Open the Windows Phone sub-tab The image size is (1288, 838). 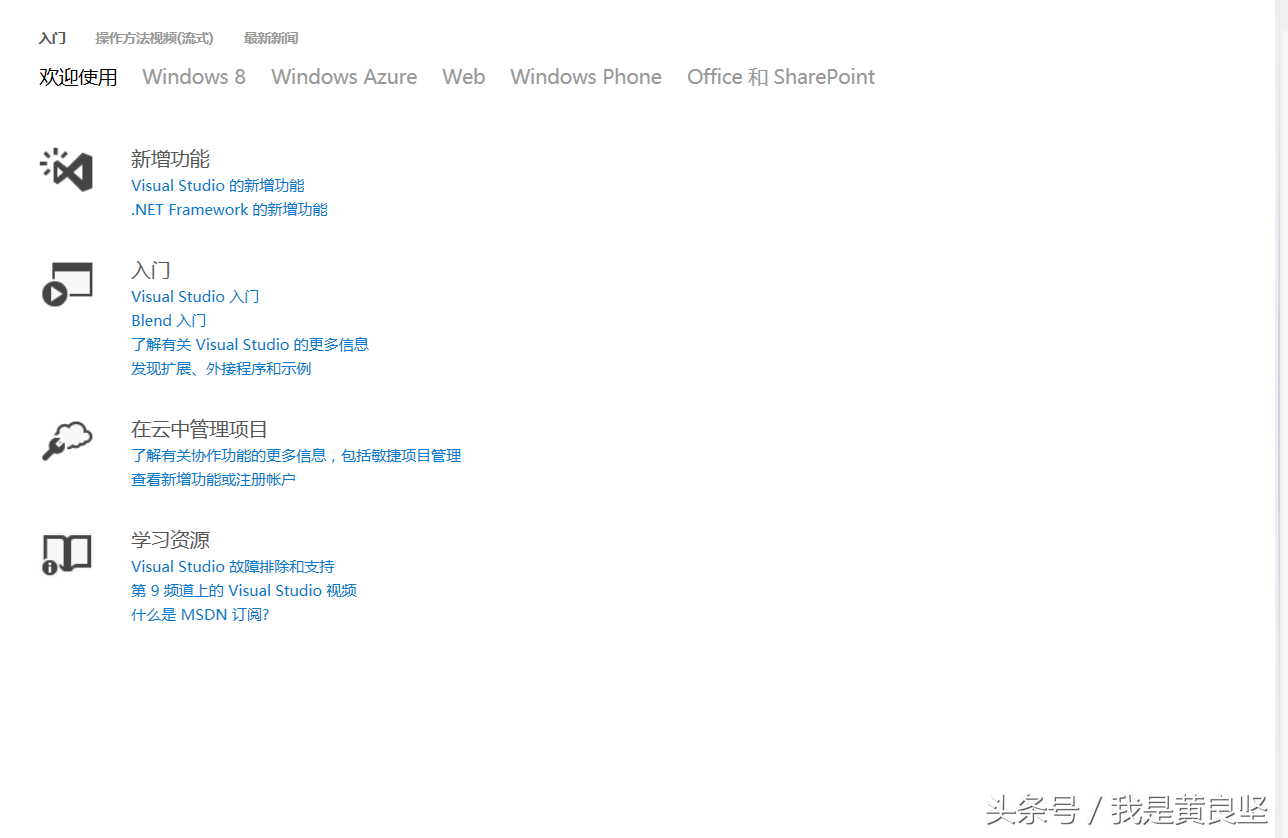pos(586,77)
